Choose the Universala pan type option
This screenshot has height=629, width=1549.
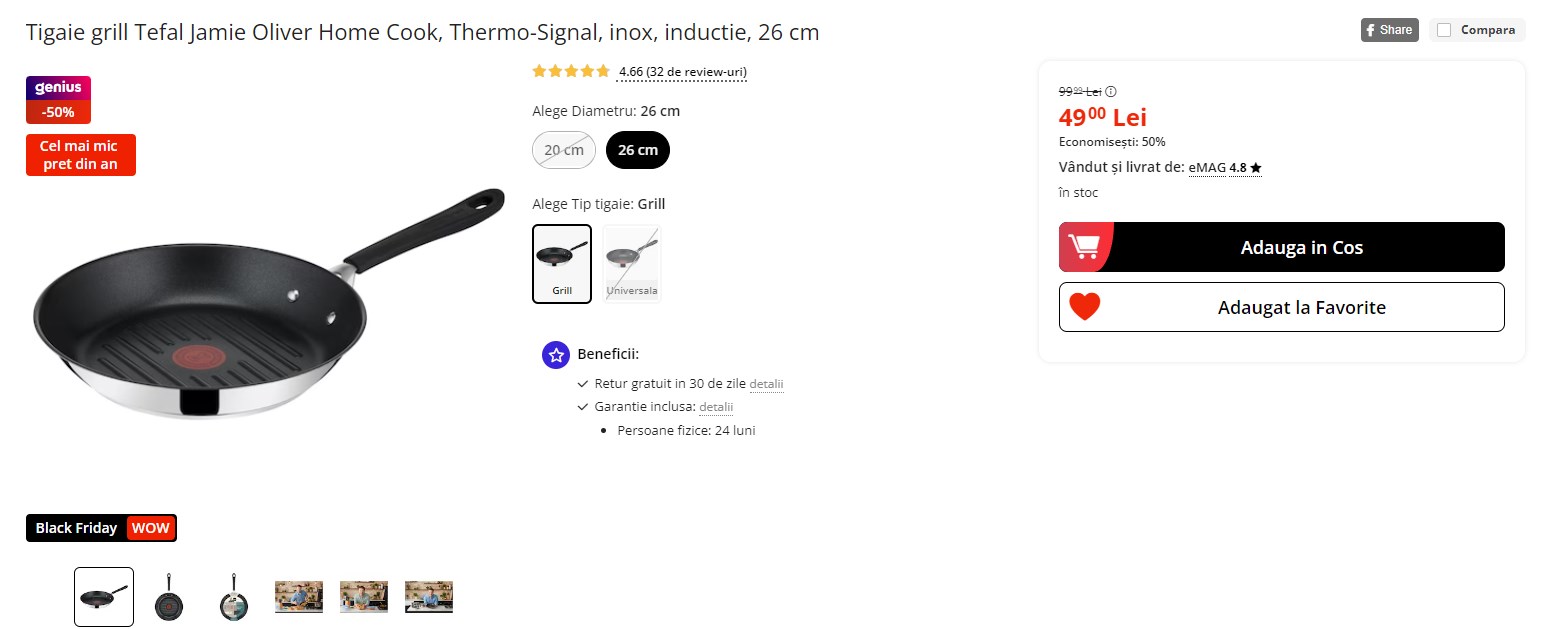pos(632,263)
